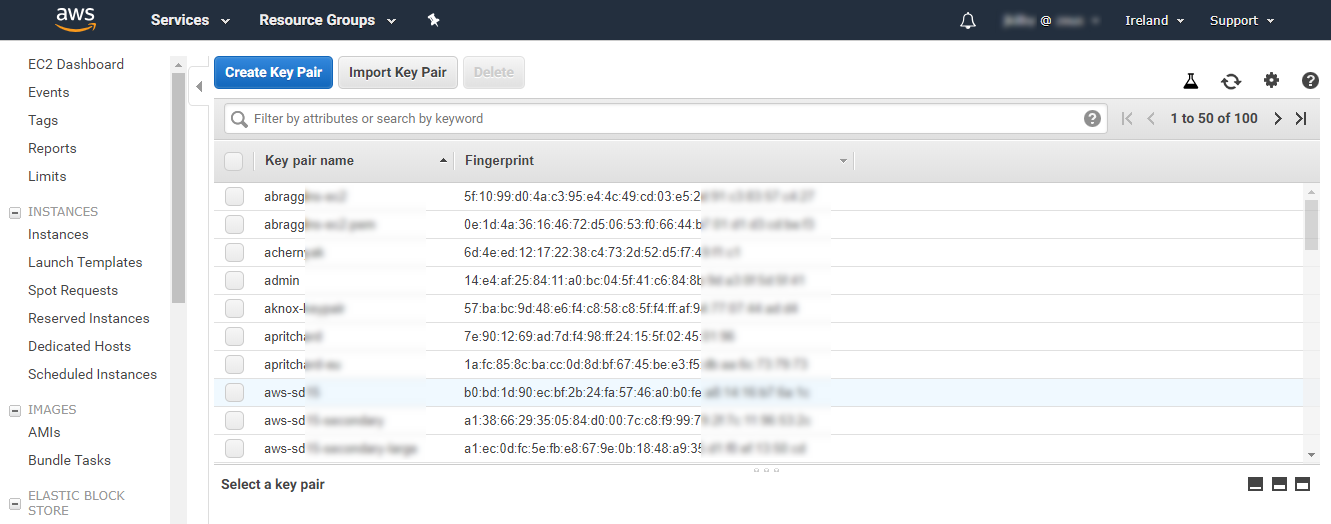Go to the next page of results
This screenshot has width=1331, height=524.
[1277, 118]
